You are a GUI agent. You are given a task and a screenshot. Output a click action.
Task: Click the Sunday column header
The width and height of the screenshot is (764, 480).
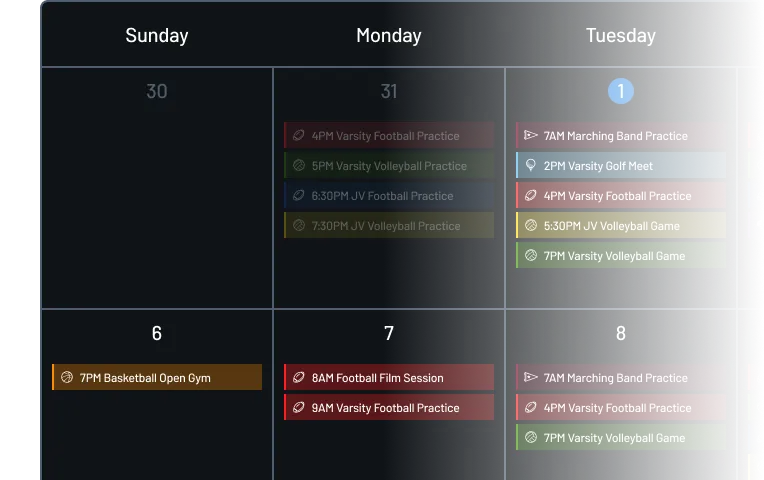[157, 35]
